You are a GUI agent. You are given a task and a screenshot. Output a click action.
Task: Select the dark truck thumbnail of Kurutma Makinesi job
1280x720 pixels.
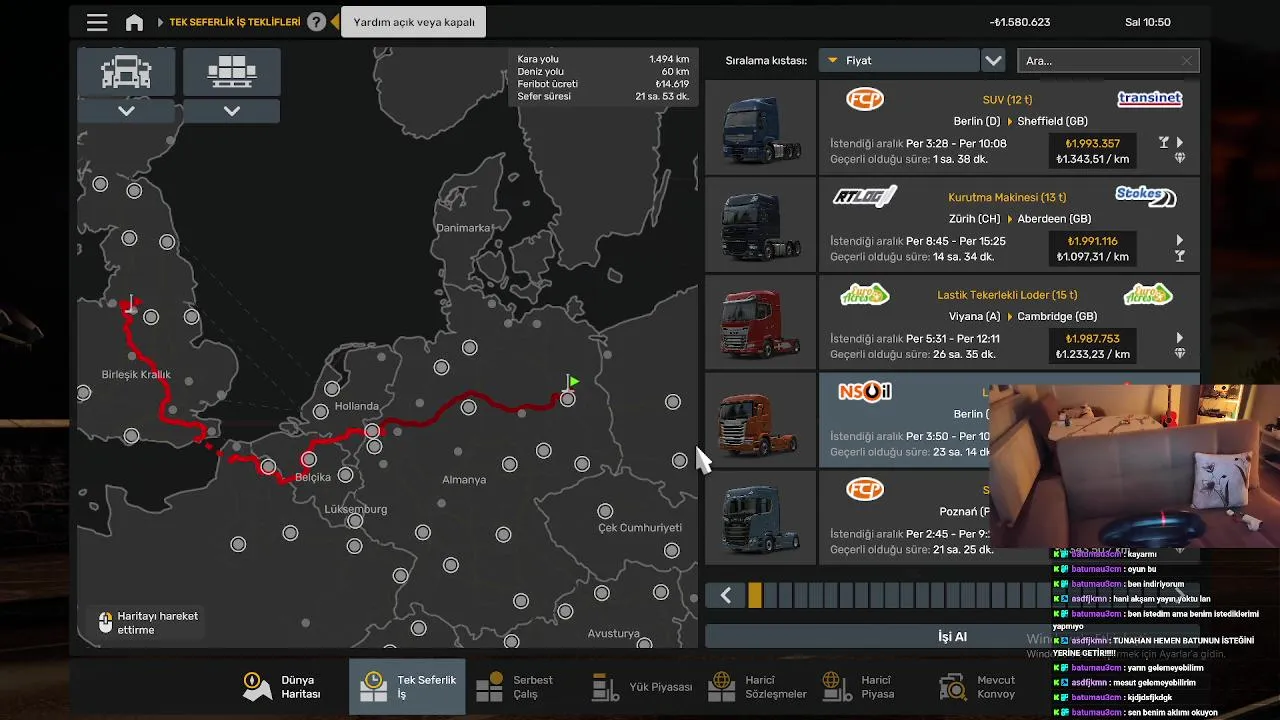coord(760,226)
